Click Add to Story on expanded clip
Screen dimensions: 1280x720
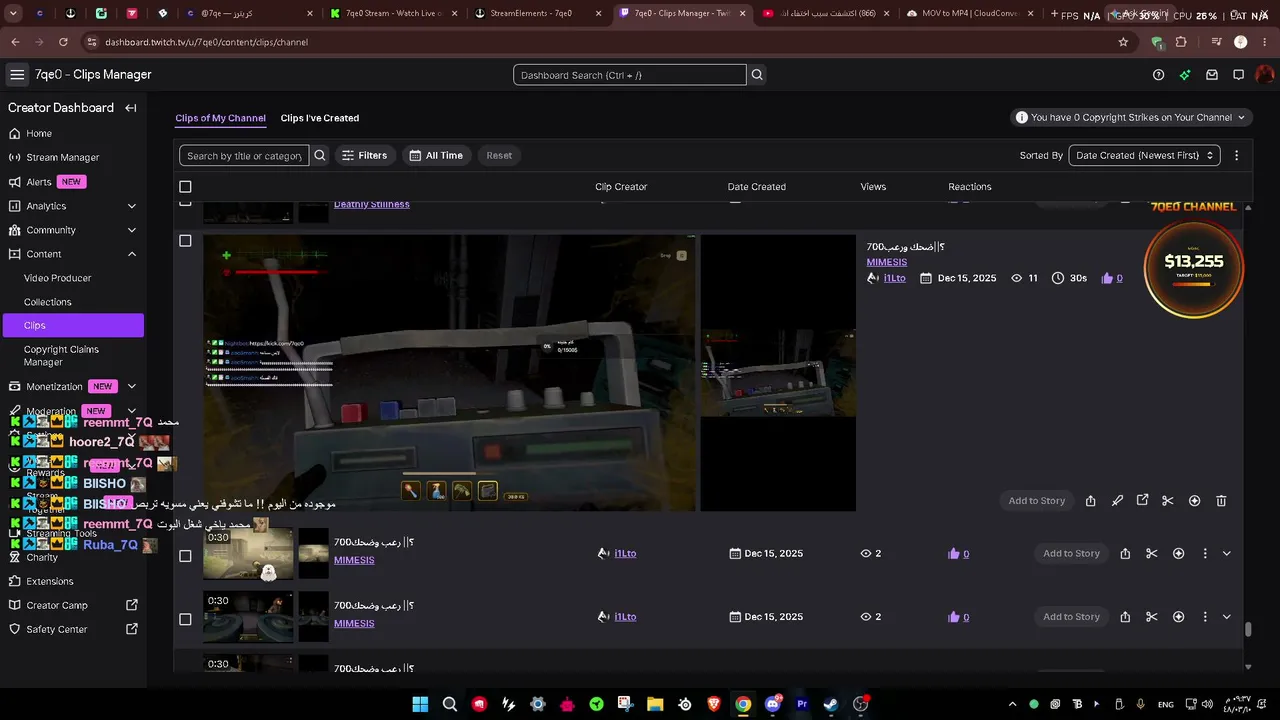coord(1037,501)
